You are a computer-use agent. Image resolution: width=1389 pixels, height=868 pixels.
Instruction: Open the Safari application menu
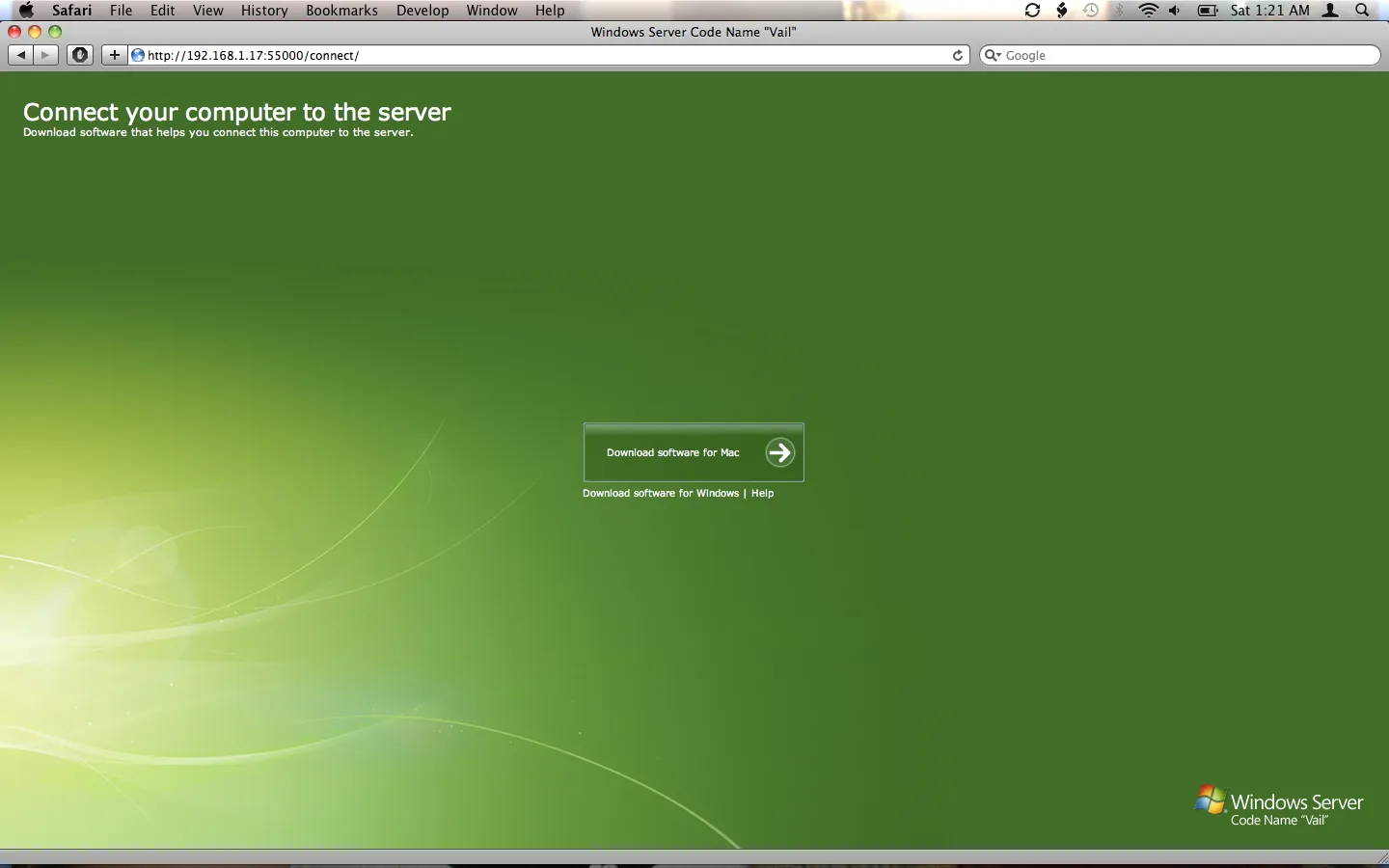(x=71, y=10)
